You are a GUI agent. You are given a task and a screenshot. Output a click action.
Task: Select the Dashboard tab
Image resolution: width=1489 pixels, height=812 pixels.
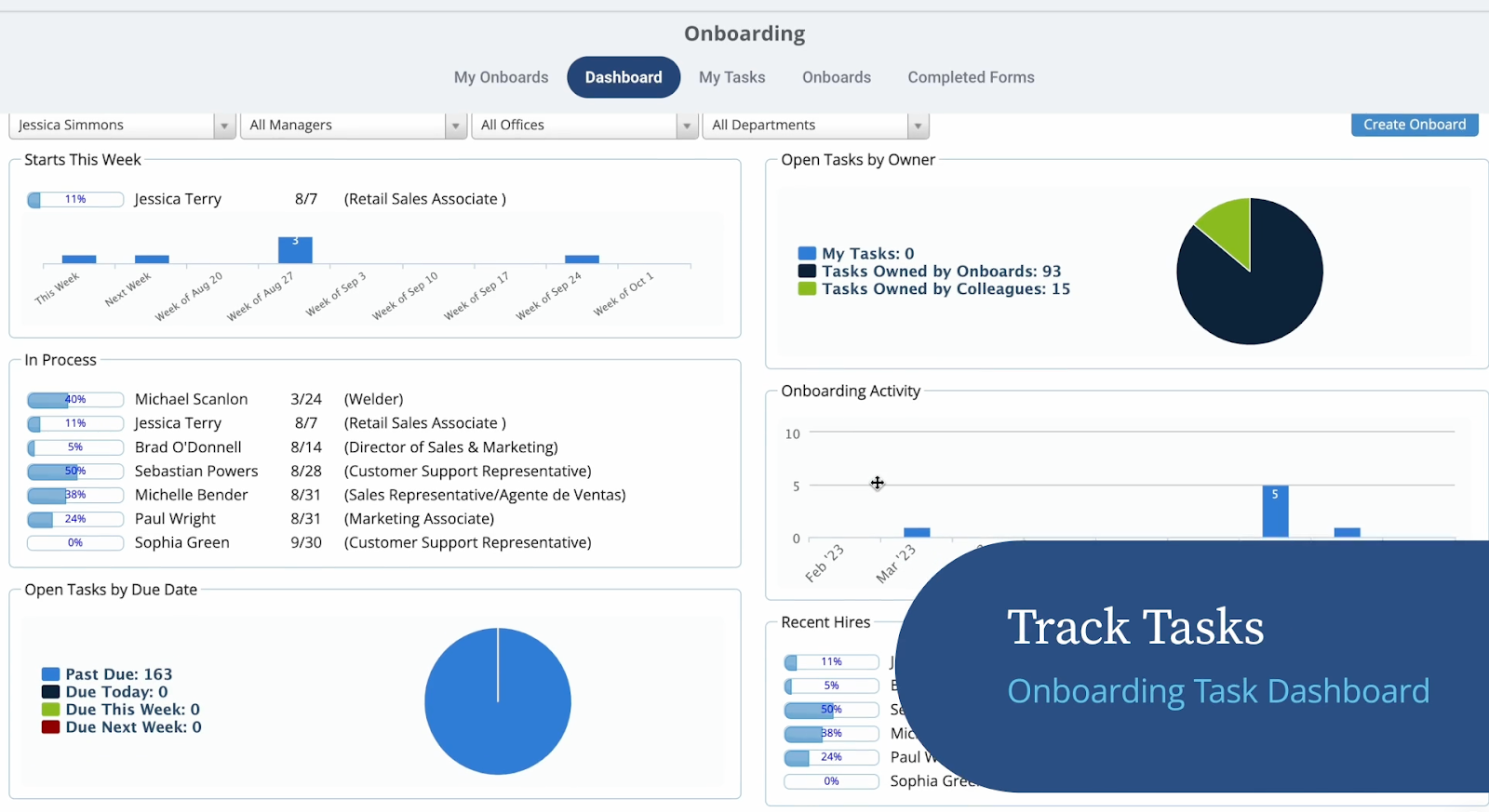(x=624, y=77)
